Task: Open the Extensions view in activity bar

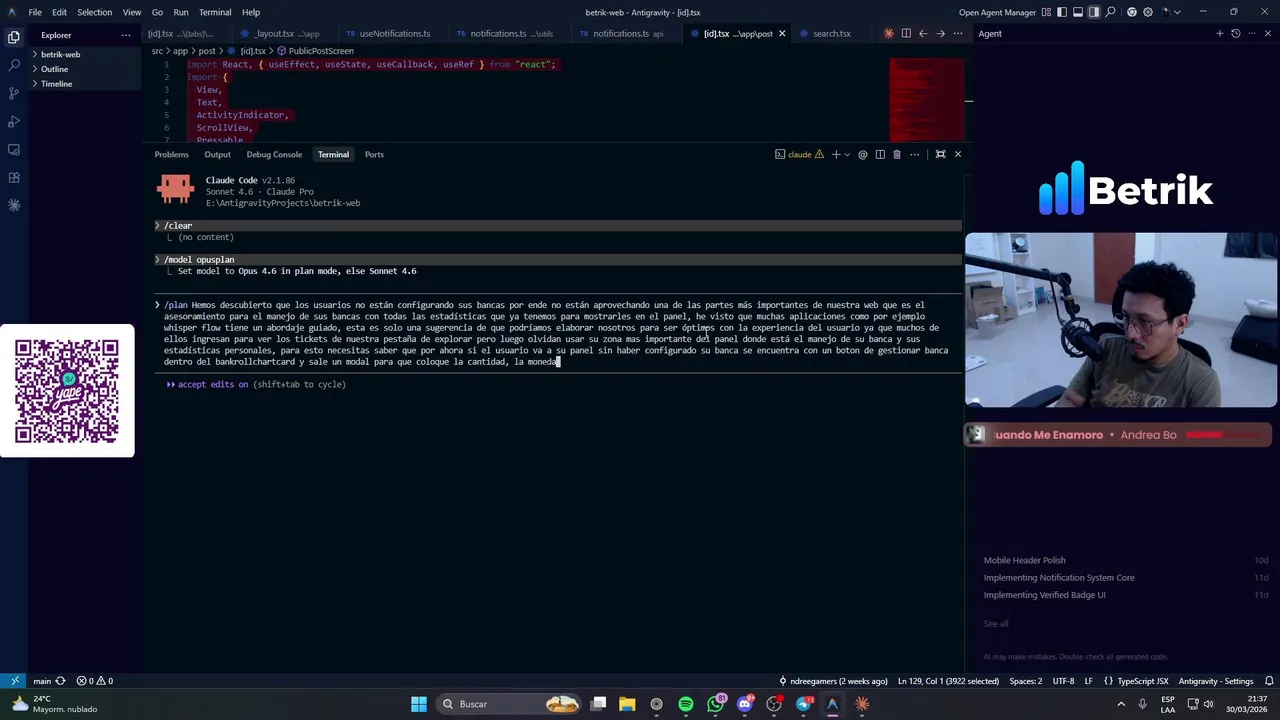Action: tap(14, 177)
